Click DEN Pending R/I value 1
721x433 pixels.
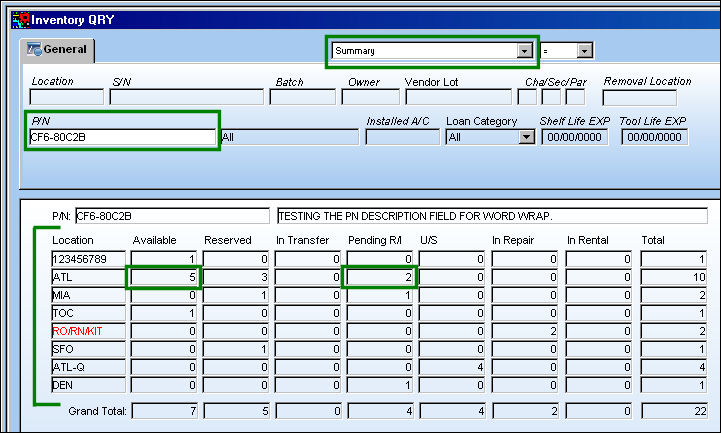pyautogui.click(x=380, y=385)
